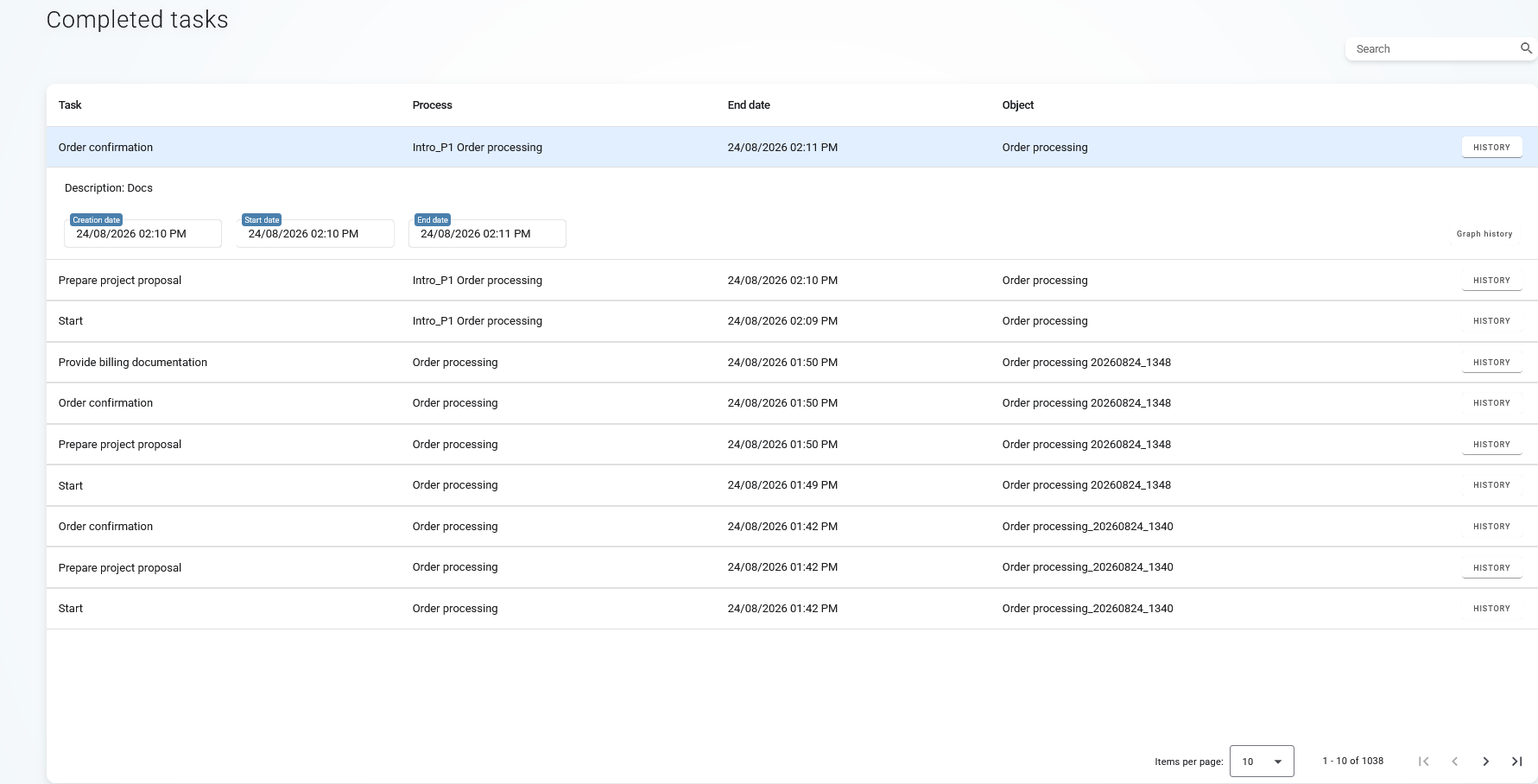Open the Items per page dropdown
This screenshot has height=784, width=1538.
pos(1262,761)
